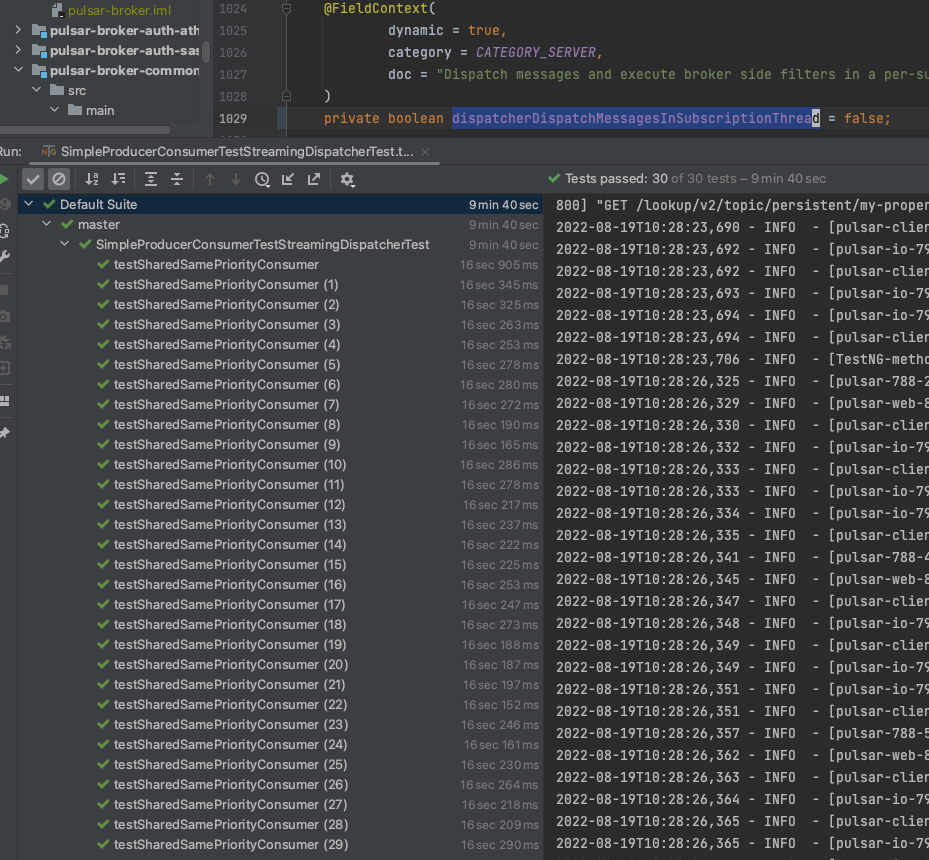Click the Expand All tests icon
The width and height of the screenshot is (929, 860).
point(151,179)
